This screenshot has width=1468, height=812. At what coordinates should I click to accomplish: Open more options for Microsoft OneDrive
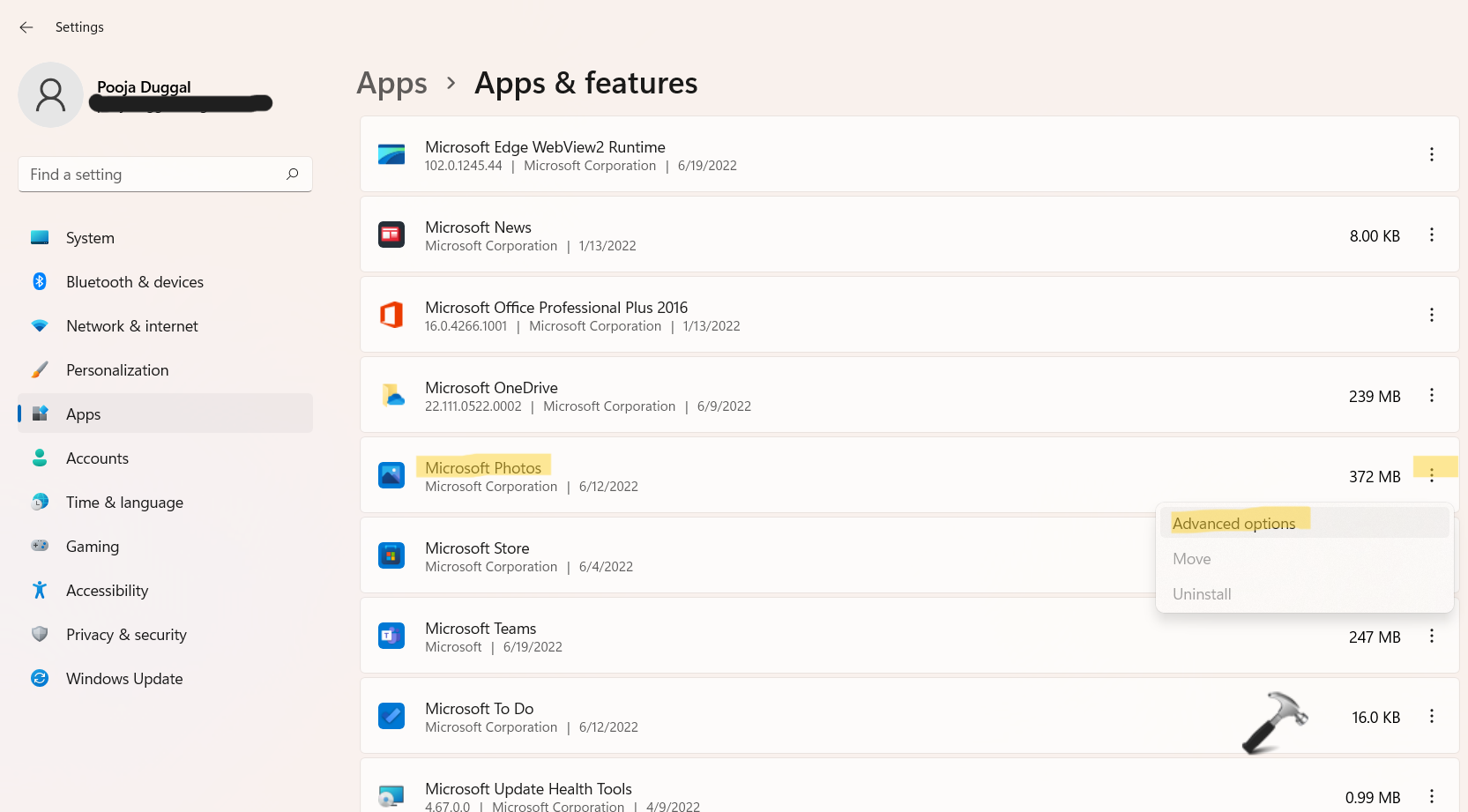click(1432, 395)
